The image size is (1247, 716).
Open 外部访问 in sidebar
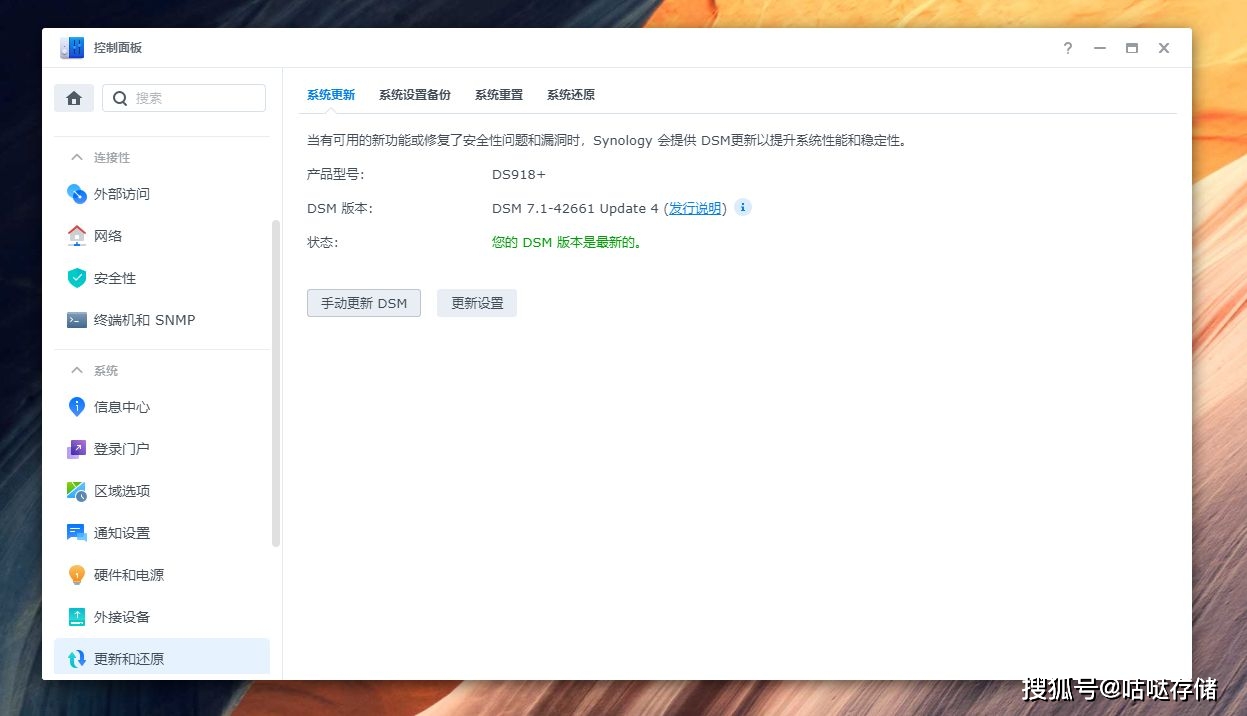(162, 194)
